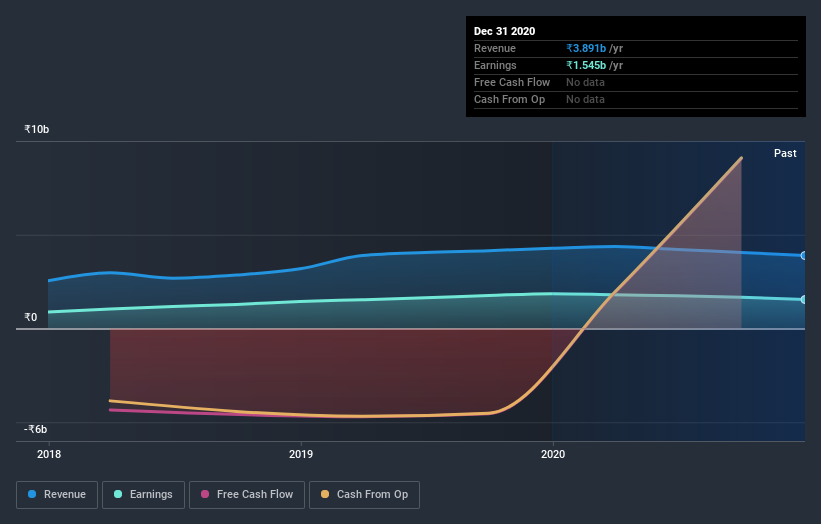Toggle the Revenue legend button
Image resolution: width=821 pixels, height=524 pixels.
click(x=57, y=495)
